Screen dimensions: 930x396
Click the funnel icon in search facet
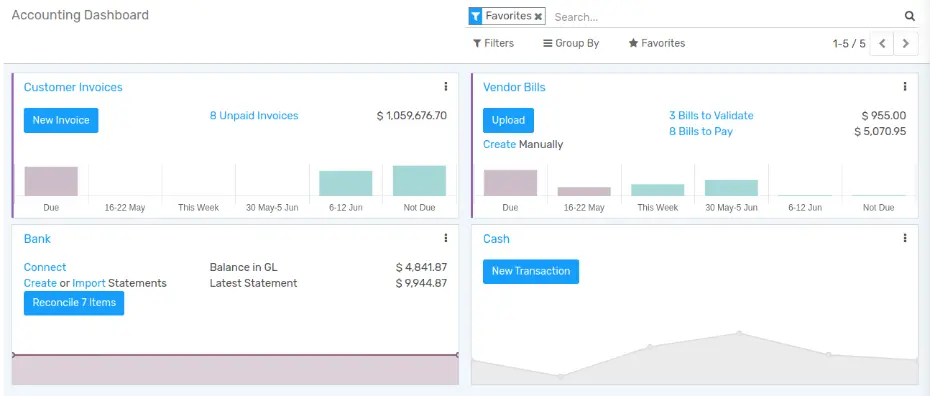pyautogui.click(x=475, y=17)
